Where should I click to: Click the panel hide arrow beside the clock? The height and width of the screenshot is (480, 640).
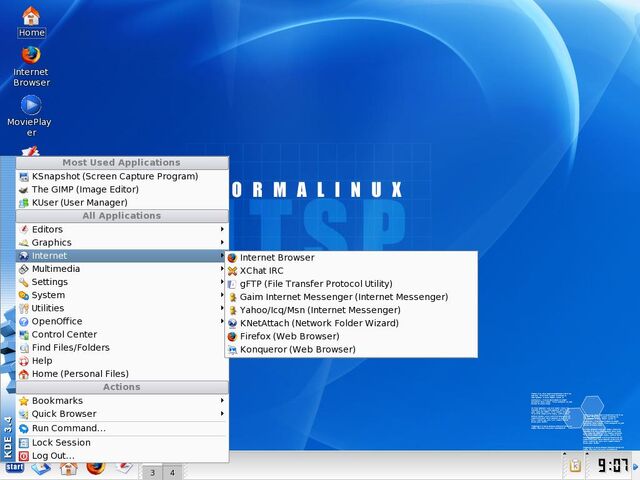tap(636, 465)
